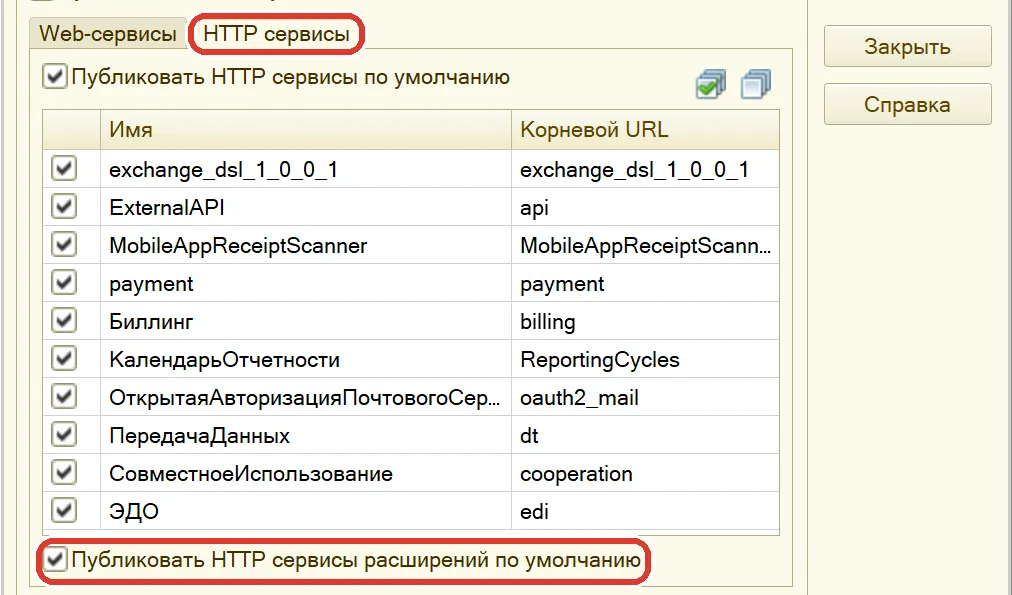Select the MobileAppReceiptScanner name cell
The width and height of the screenshot is (1012, 595).
pyautogui.click(x=306, y=245)
